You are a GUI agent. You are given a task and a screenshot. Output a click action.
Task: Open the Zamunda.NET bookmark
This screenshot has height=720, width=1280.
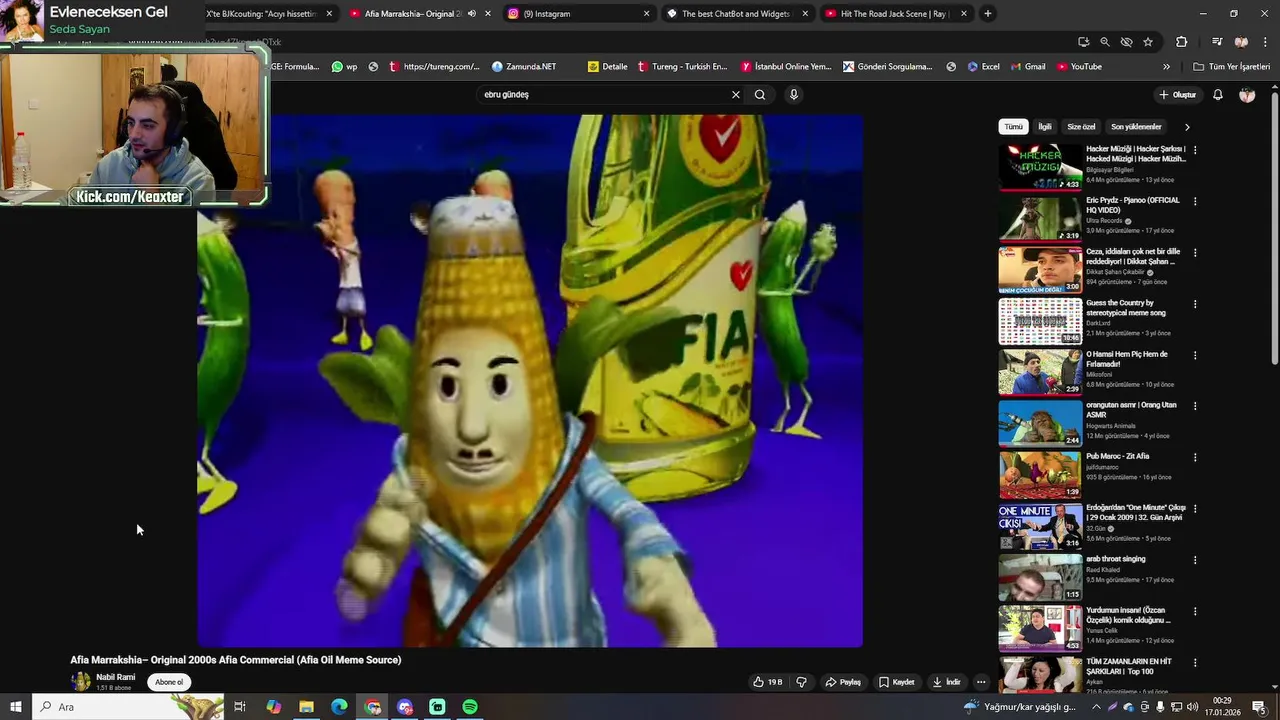click(524, 67)
